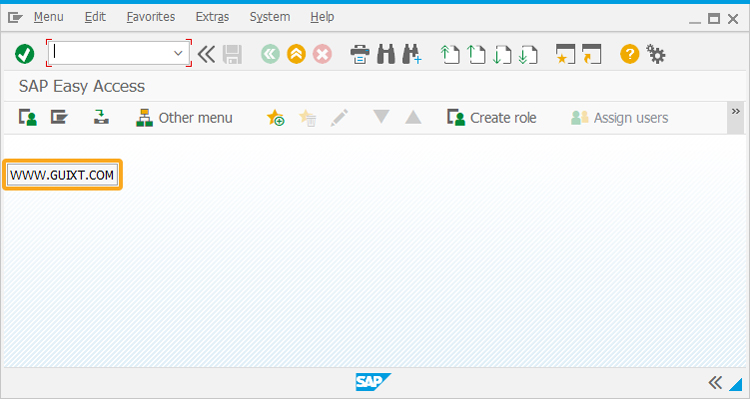Viewport: 750px width, 399px height.
Task: Open Help via orange question mark
Action: [x=629, y=54]
